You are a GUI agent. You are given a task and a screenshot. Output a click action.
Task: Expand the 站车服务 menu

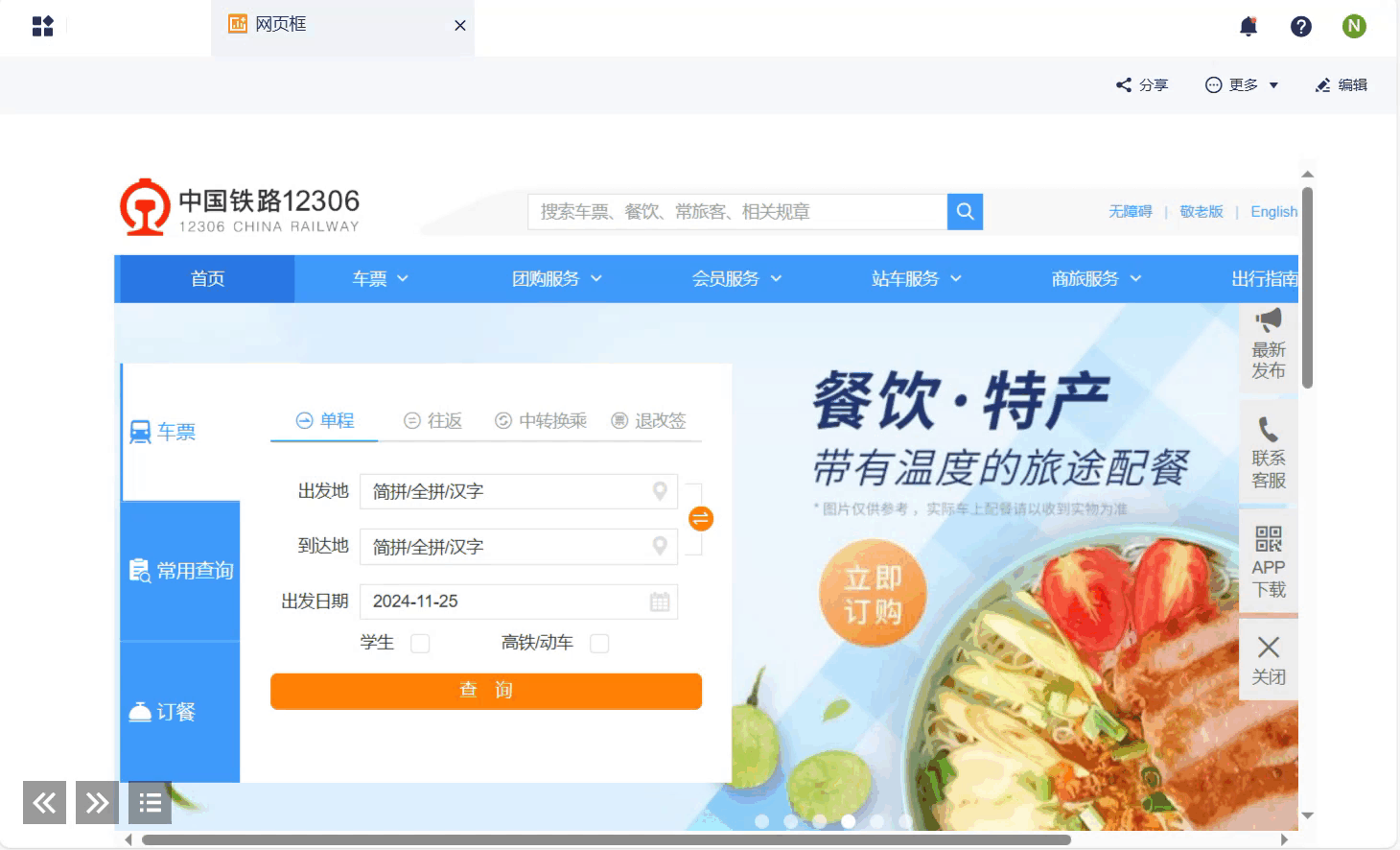917,278
